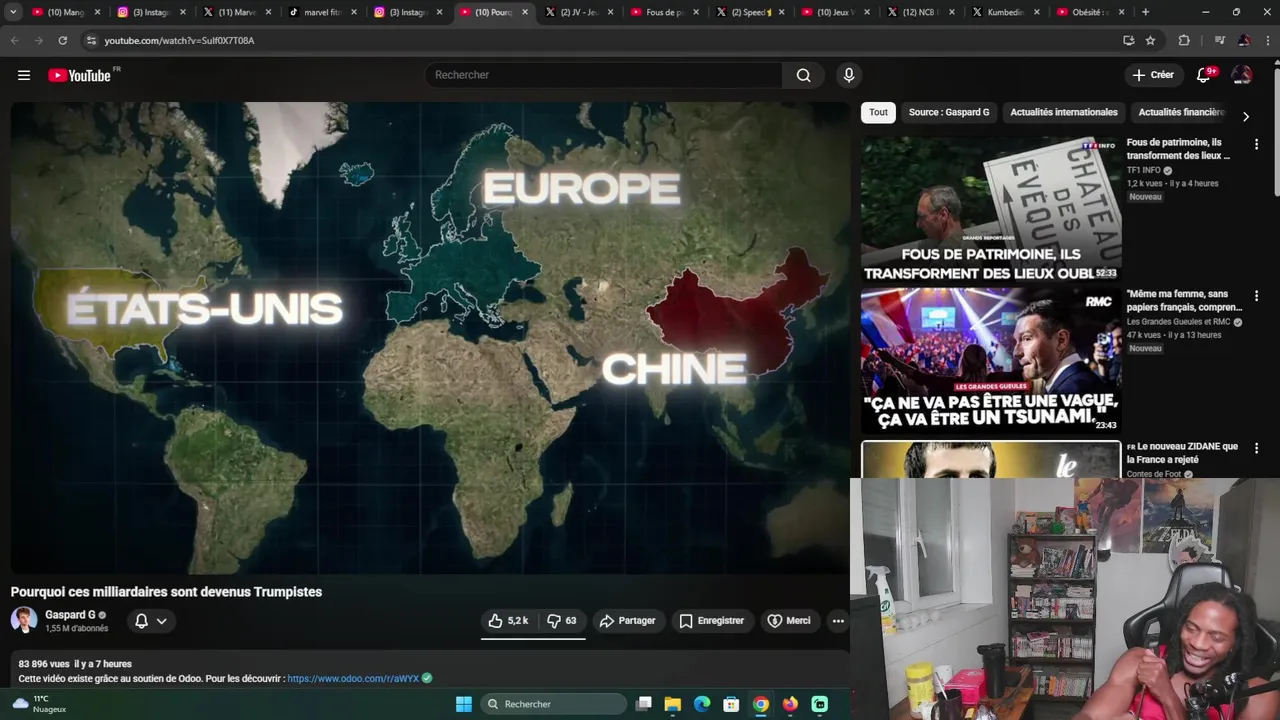The height and width of the screenshot is (720, 1280).
Task: Open the tab search dropdown arrow
Action: 13,12
